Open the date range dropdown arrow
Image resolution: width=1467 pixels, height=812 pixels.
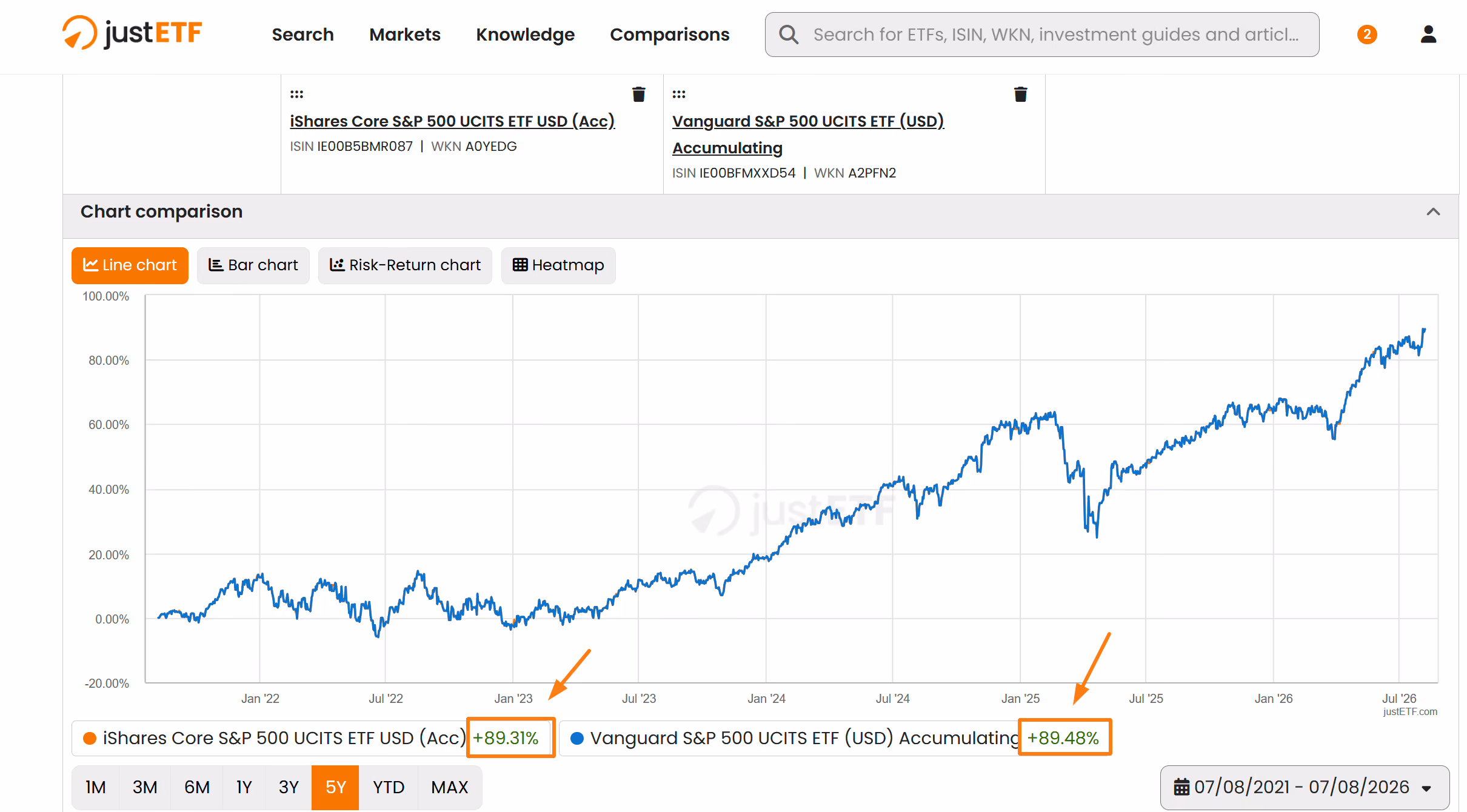click(1426, 788)
